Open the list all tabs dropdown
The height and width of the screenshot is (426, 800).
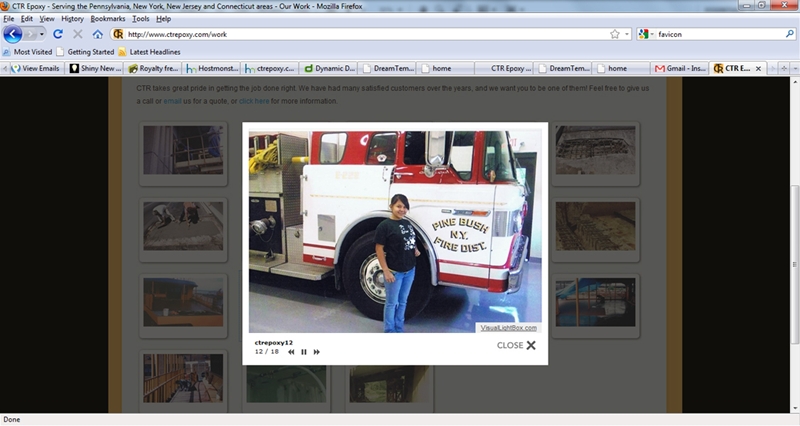coord(795,68)
